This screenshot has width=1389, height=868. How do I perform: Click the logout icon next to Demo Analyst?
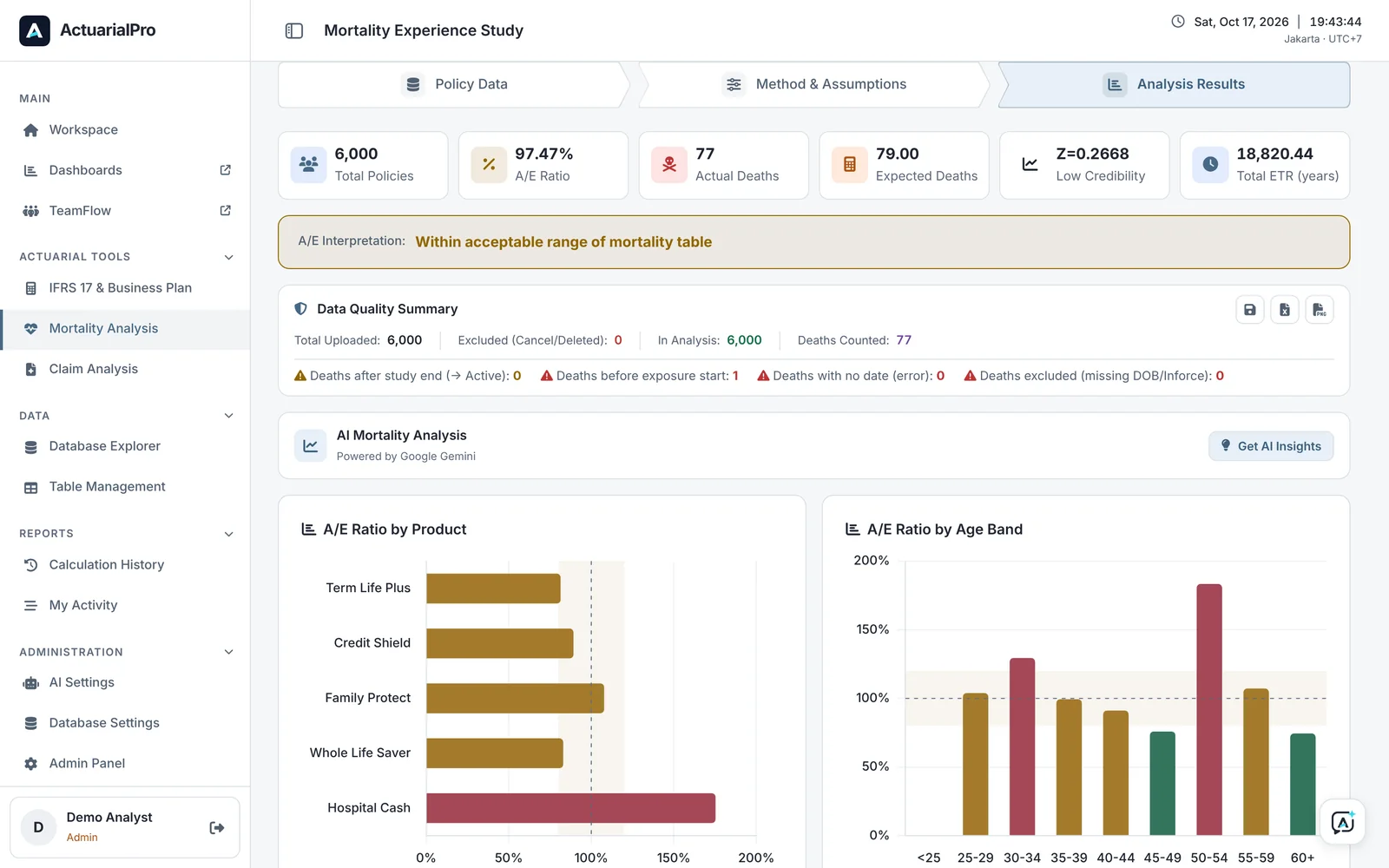(x=217, y=827)
